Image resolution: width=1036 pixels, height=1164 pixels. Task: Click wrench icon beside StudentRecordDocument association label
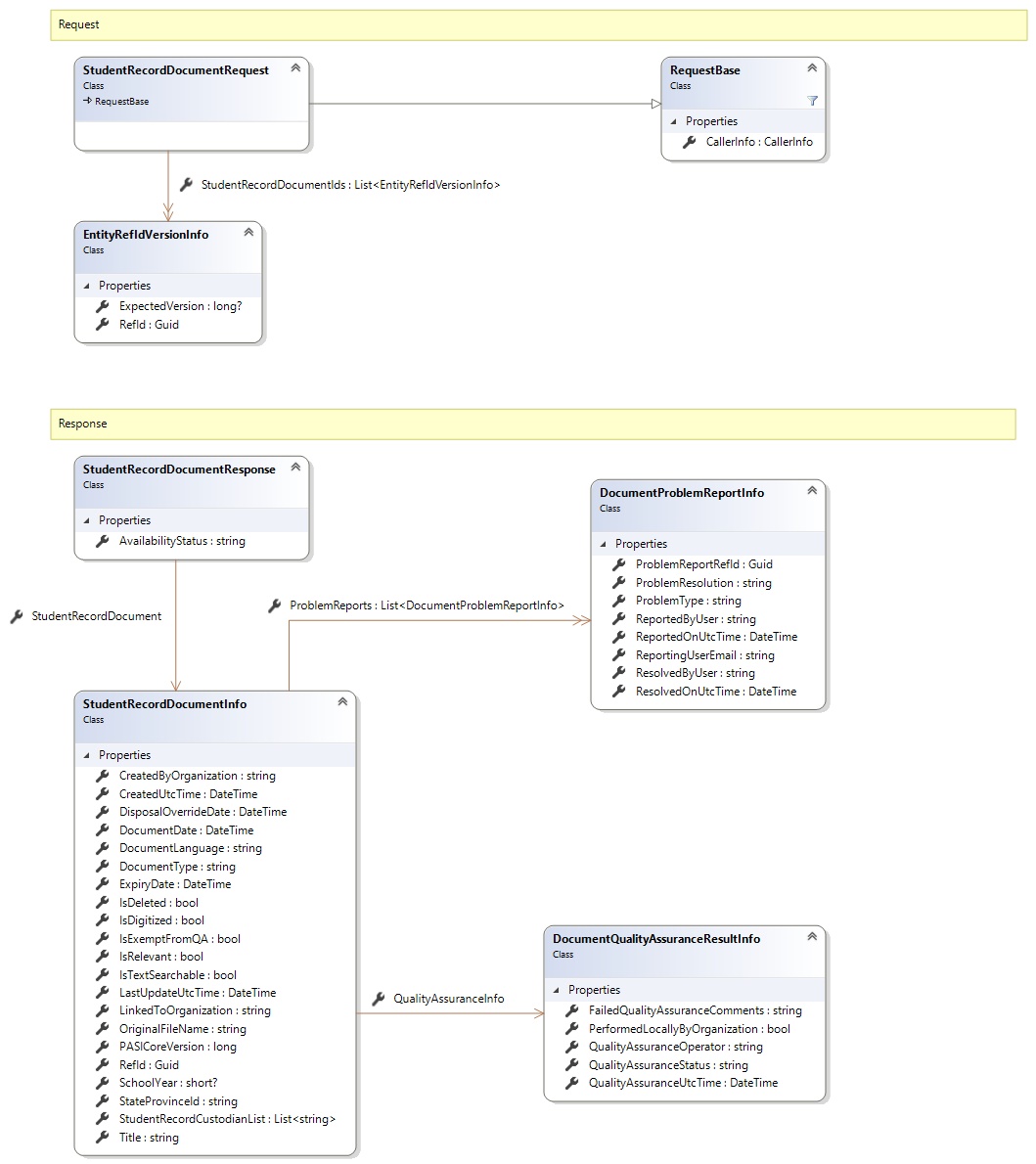pos(17,616)
